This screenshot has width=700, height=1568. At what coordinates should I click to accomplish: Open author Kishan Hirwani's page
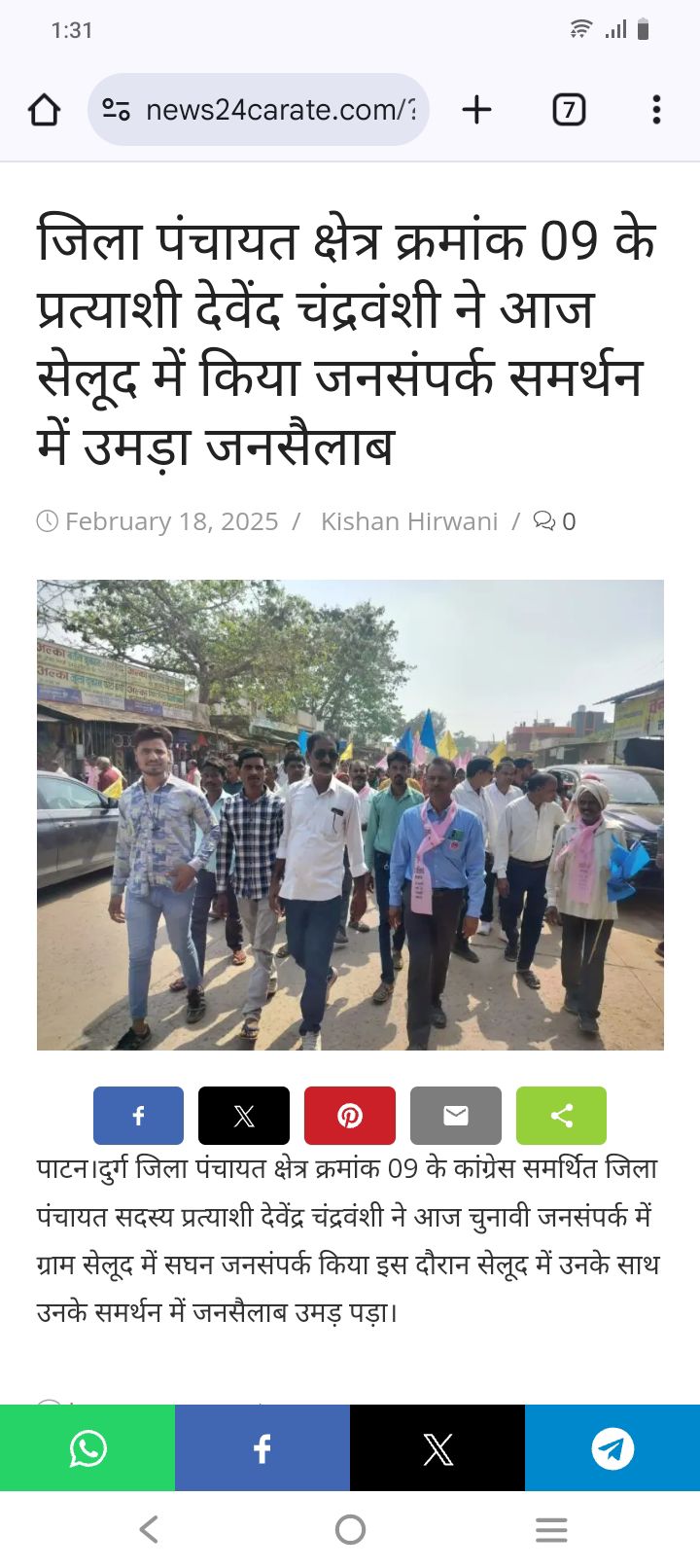[x=409, y=521]
